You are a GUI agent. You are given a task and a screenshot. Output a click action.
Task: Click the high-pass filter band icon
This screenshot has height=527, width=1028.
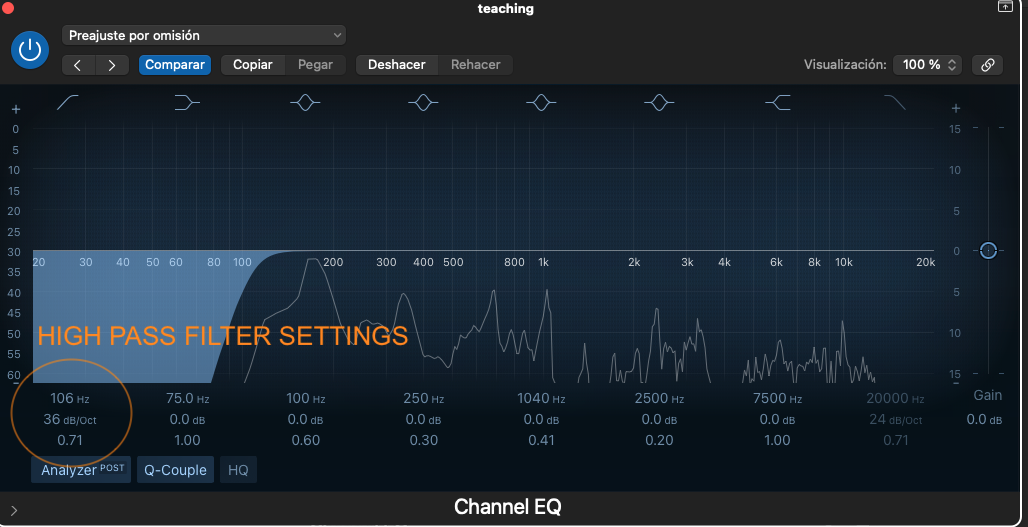[x=68, y=102]
